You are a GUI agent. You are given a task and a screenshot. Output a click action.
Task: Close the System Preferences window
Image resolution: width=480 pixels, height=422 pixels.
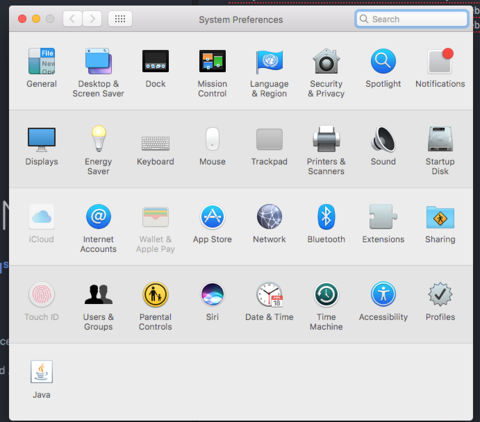pyautogui.click(x=22, y=19)
